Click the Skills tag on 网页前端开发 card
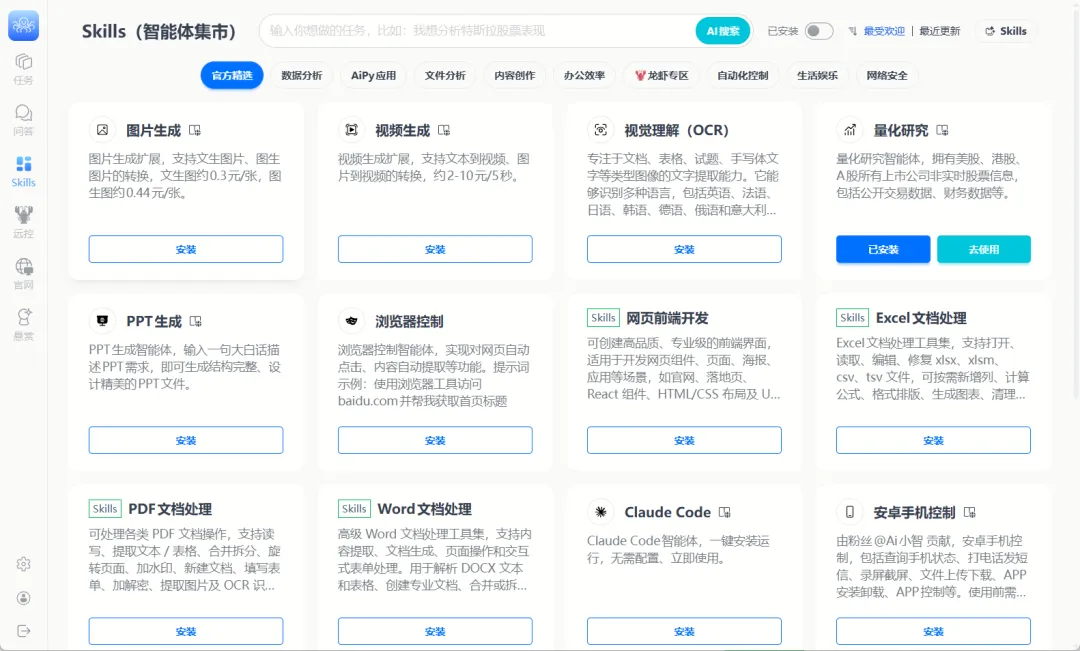1080x651 pixels. (x=603, y=318)
